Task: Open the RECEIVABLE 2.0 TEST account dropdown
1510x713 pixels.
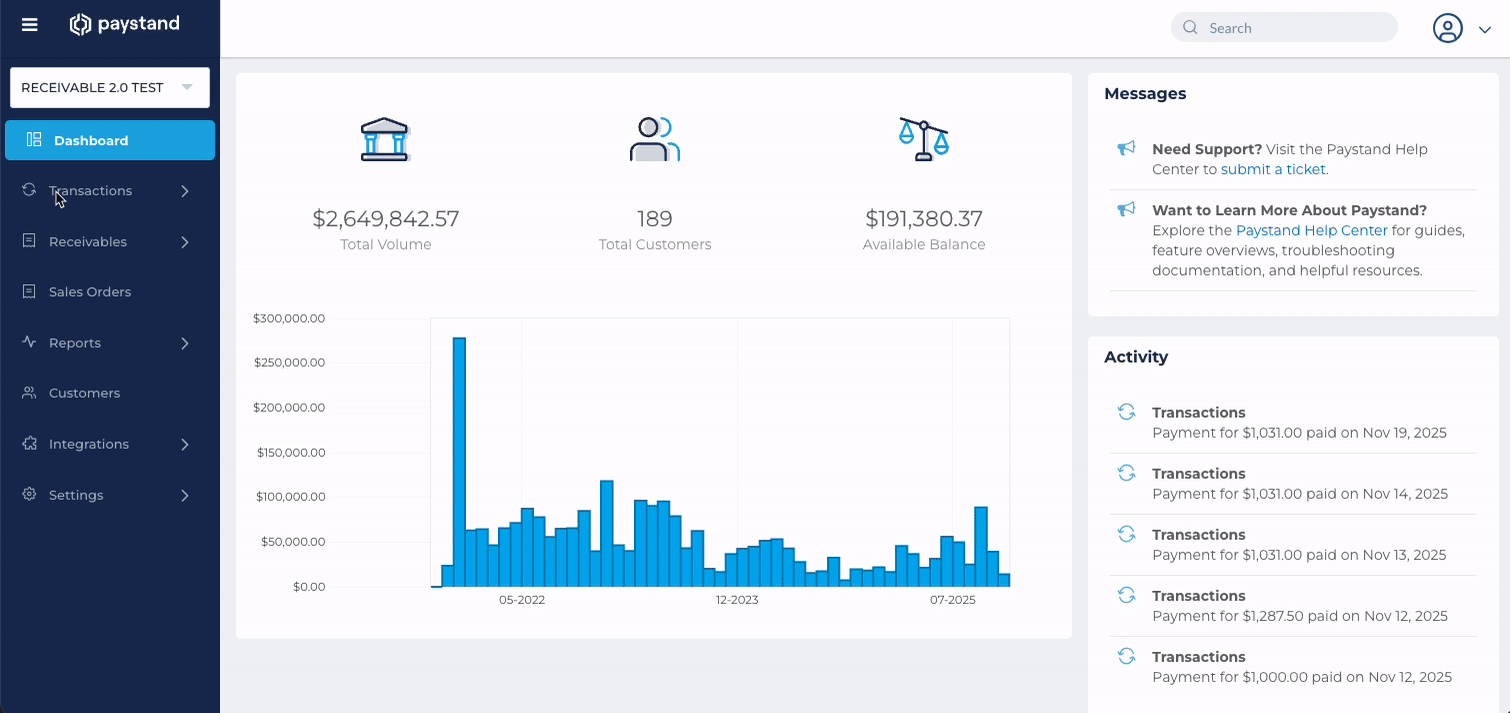Action: pyautogui.click(x=110, y=88)
